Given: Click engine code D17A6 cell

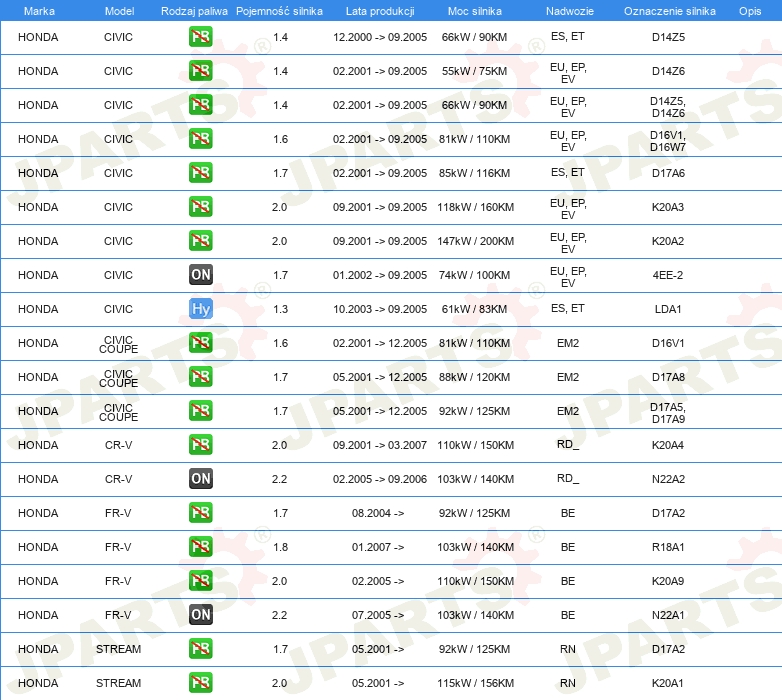Looking at the screenshot, I should click(668, 173).
